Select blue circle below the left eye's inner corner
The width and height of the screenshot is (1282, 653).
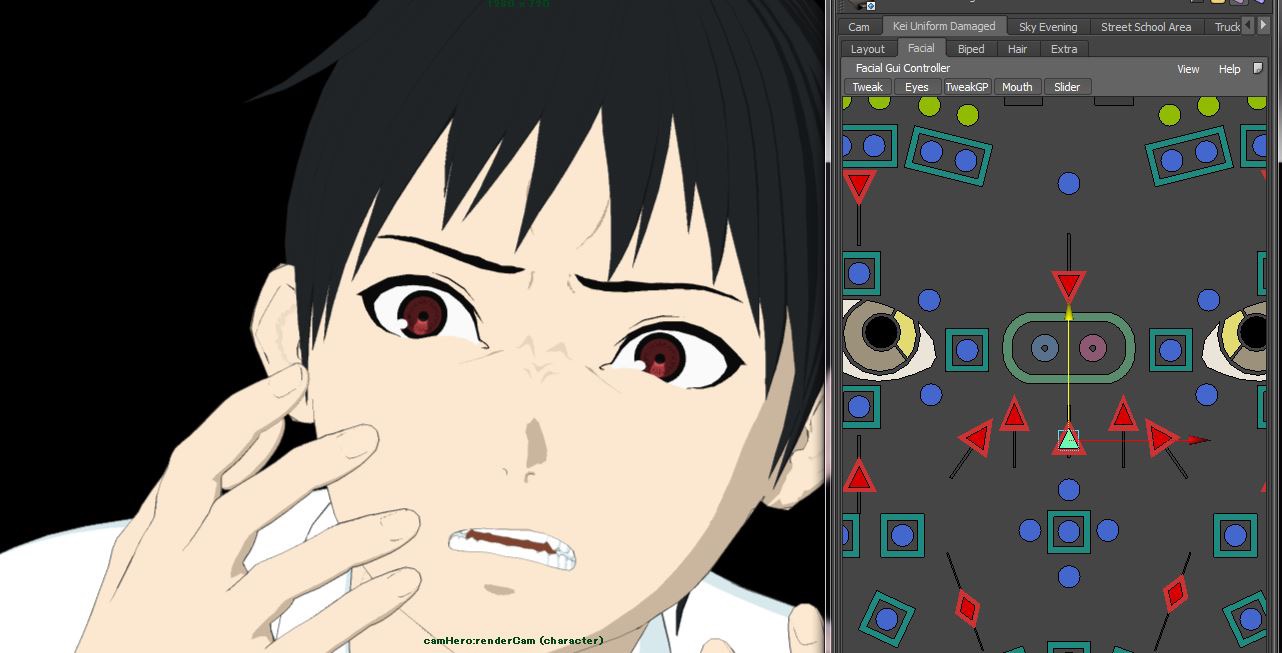tap(931, 395)
